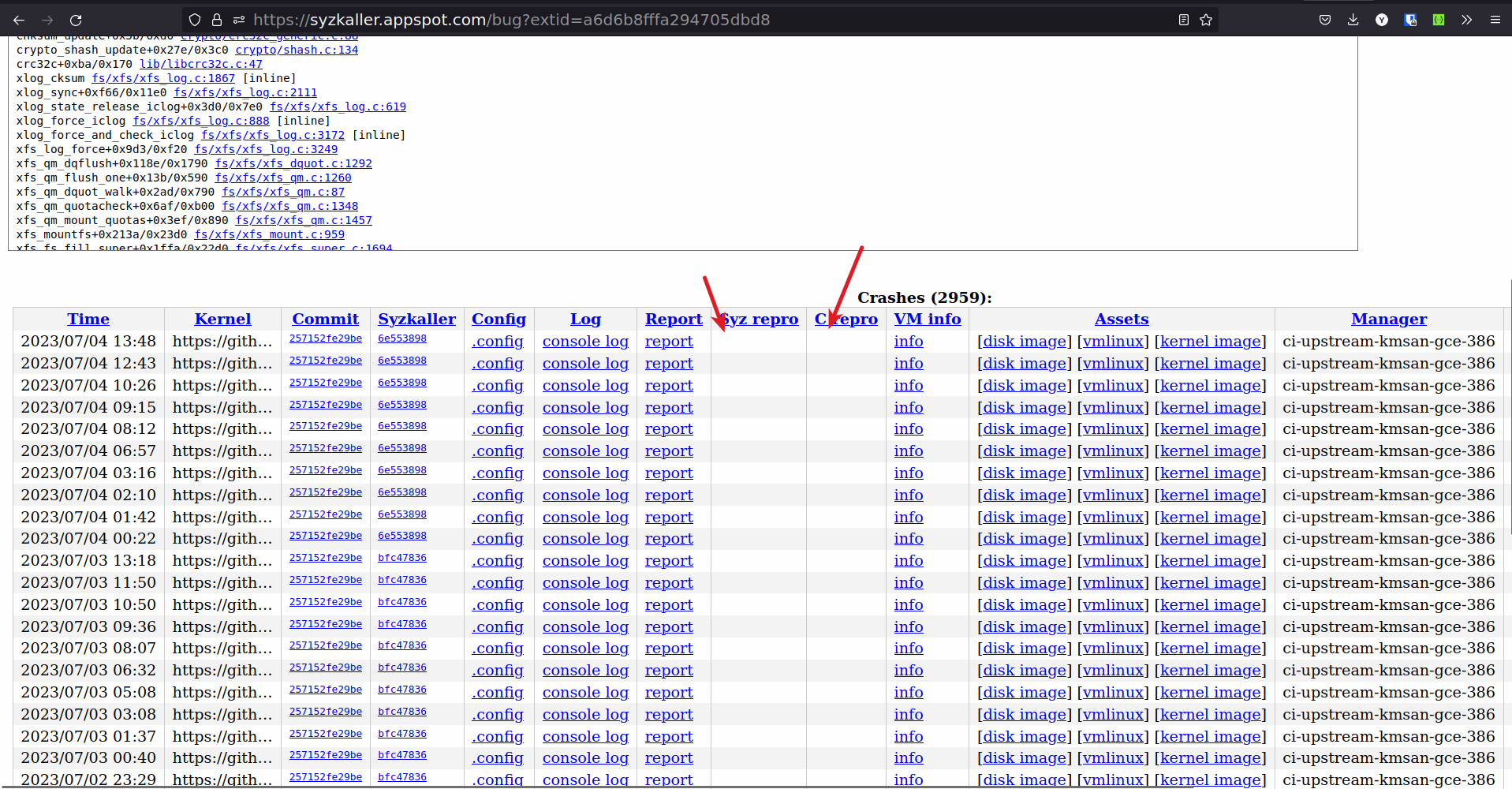This screenshot has width=1512, height=789.
Task: Expand the more tools overflow chevron
Action: point(1466,20)
